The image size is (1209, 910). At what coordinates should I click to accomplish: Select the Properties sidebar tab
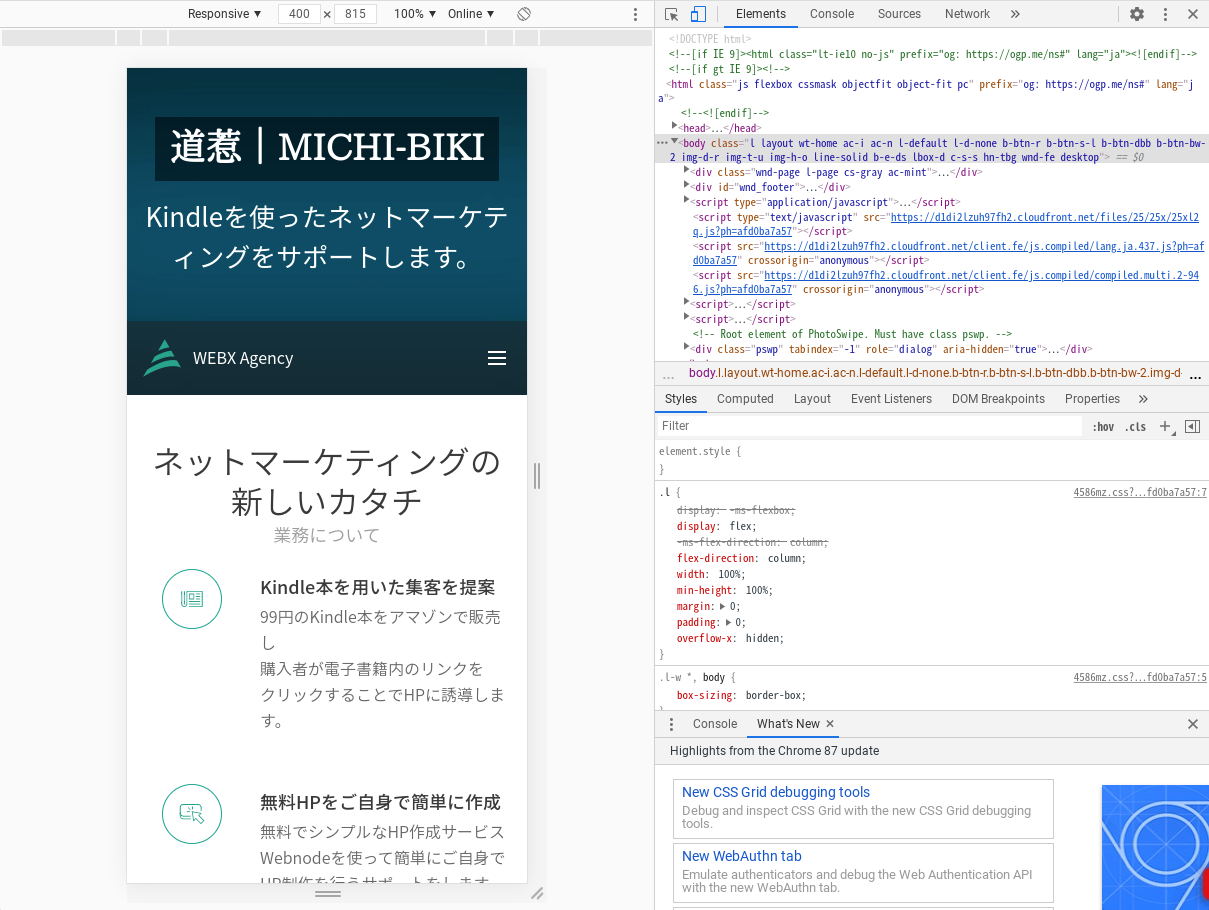pos(1092,399)
